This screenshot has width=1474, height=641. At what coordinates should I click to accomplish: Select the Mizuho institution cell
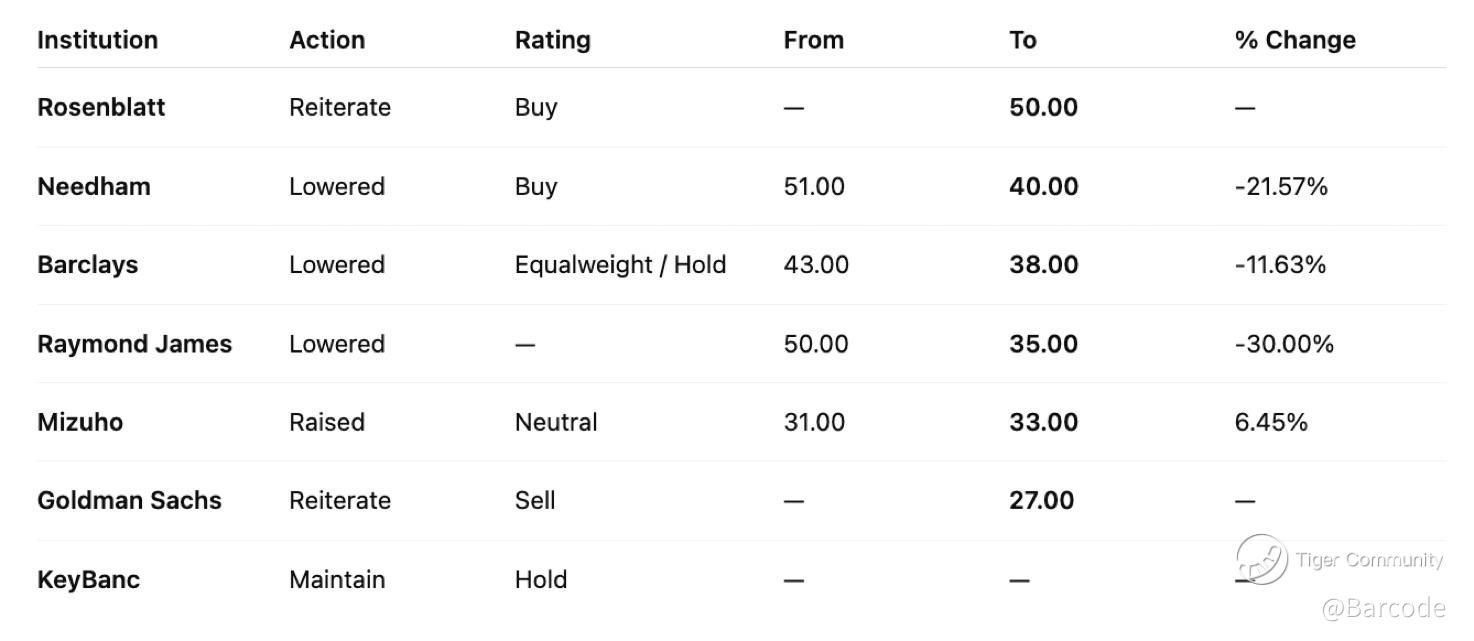point(80,422)
